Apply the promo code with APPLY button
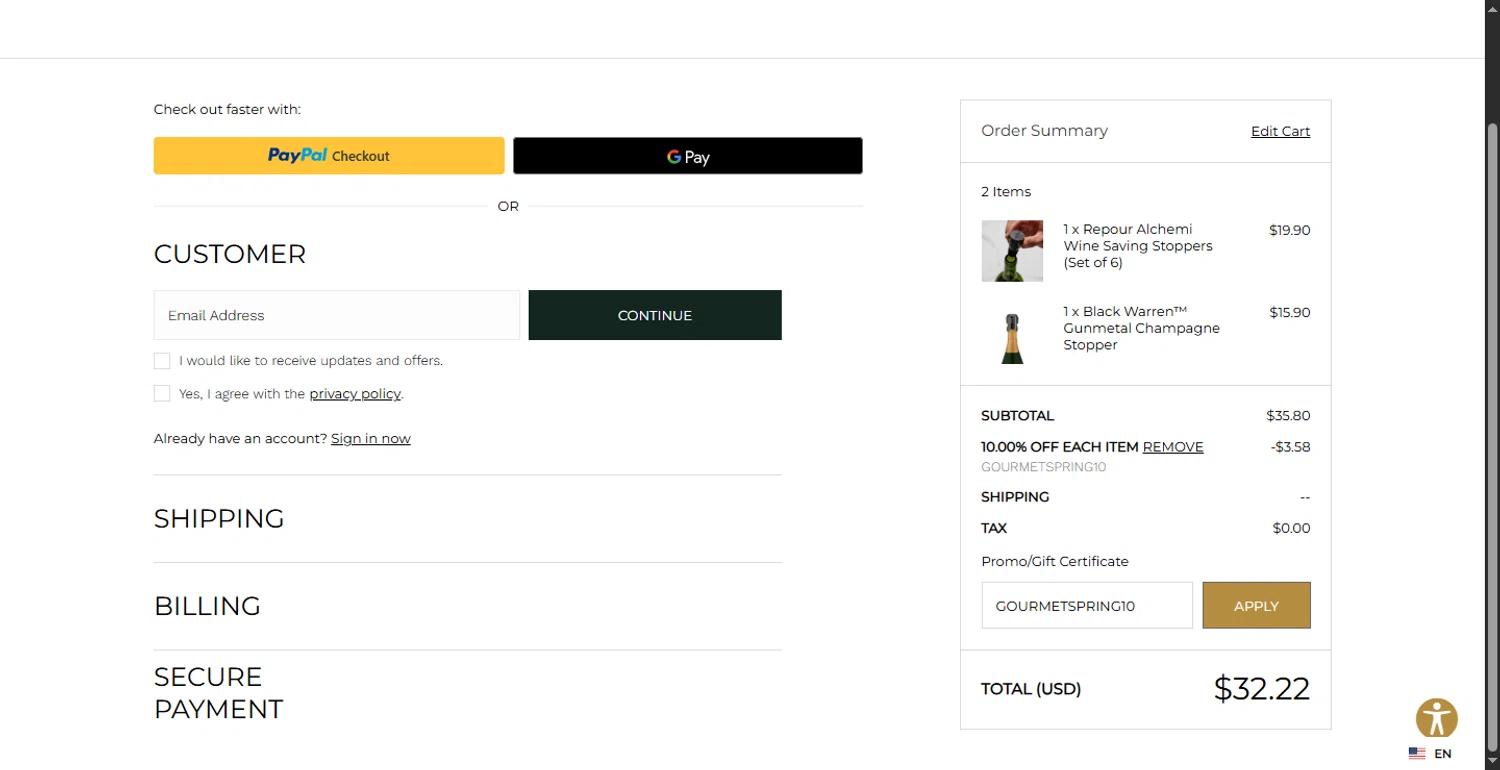The width and height of the screenshot is (1500, 770). point(1256,605)
